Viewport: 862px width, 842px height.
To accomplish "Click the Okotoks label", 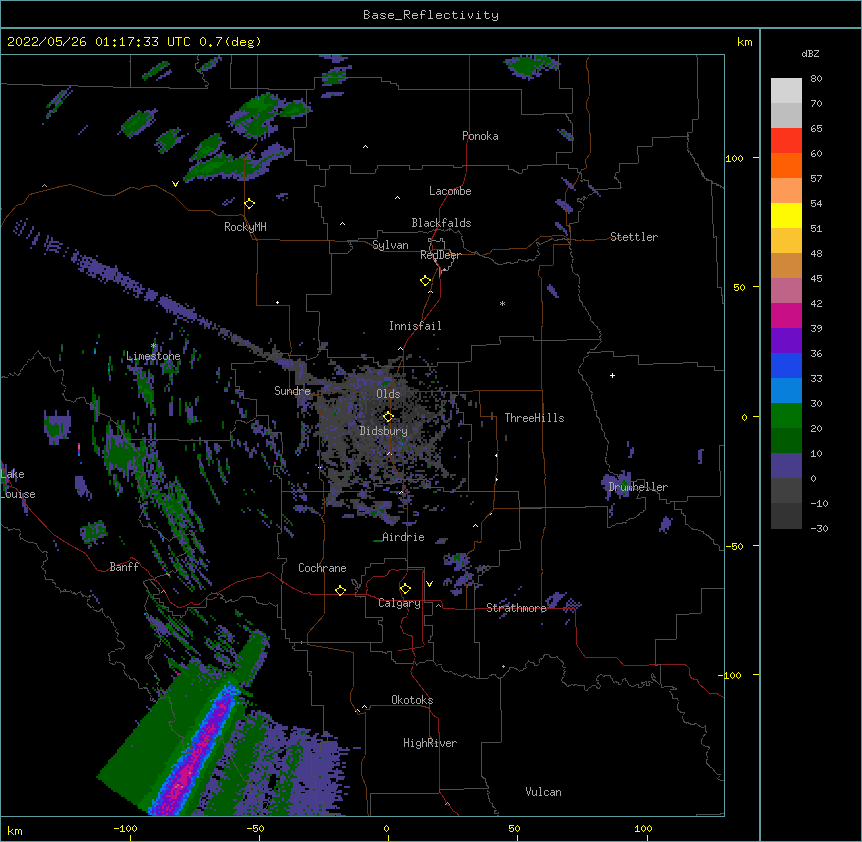I will pos(412,700).
